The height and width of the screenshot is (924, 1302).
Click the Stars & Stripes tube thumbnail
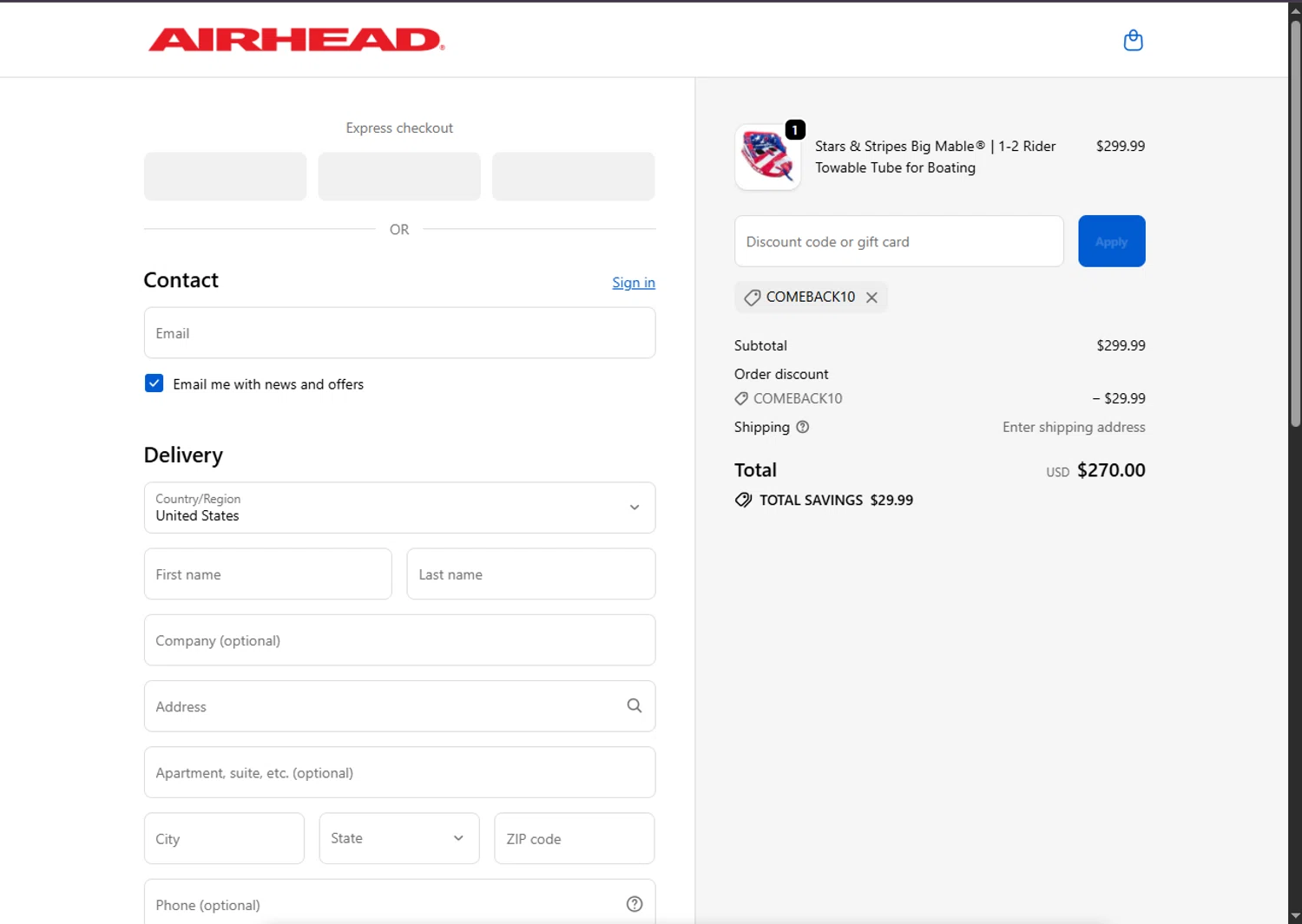(767, 157)
